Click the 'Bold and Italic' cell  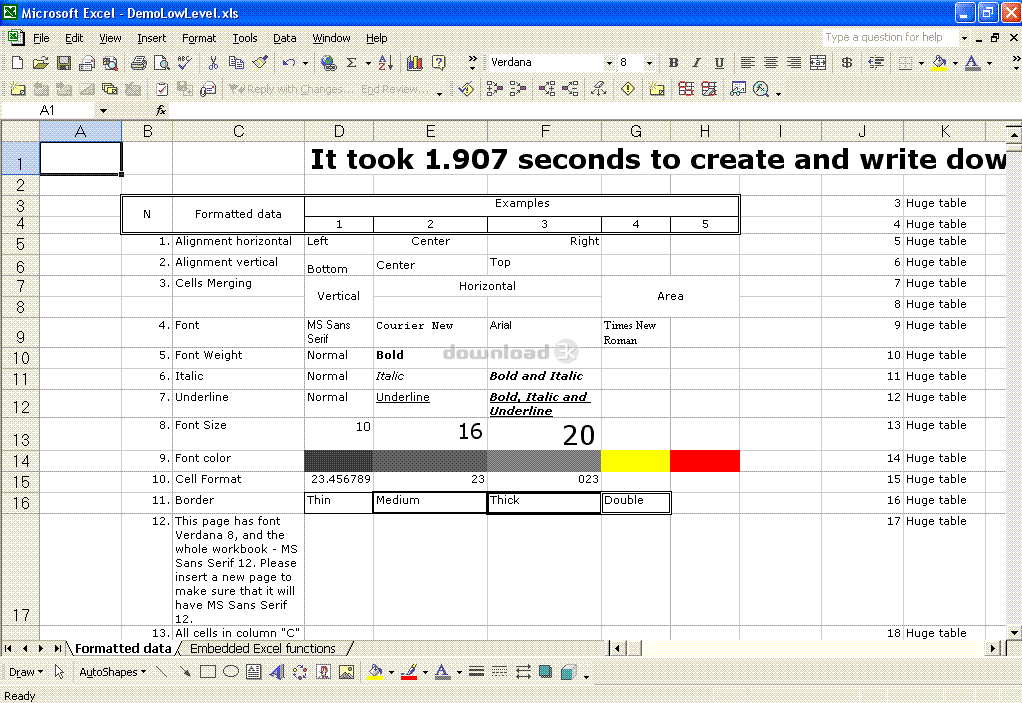point(544,377)
